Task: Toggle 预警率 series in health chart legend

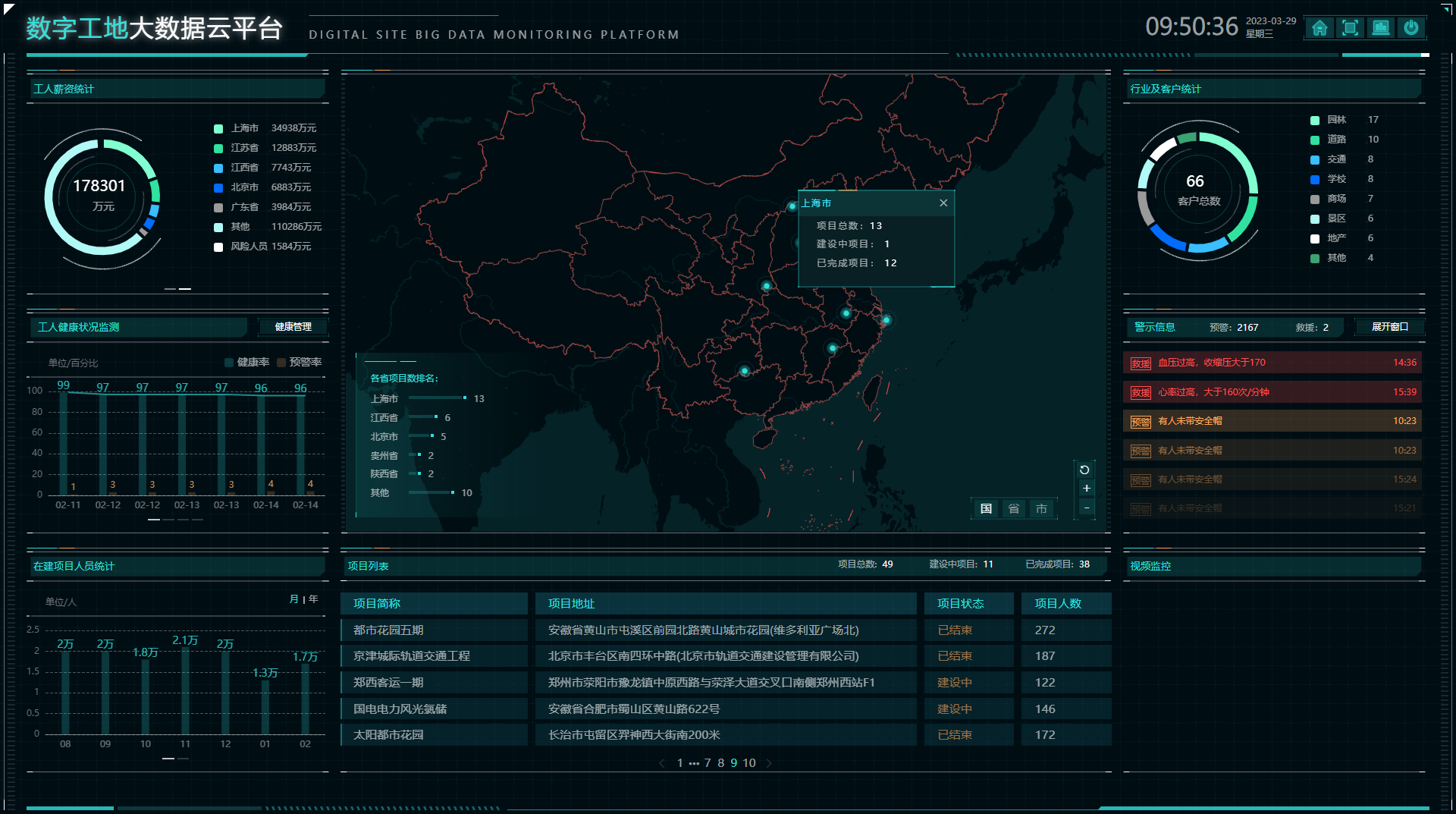Action: tap(300, 363)
